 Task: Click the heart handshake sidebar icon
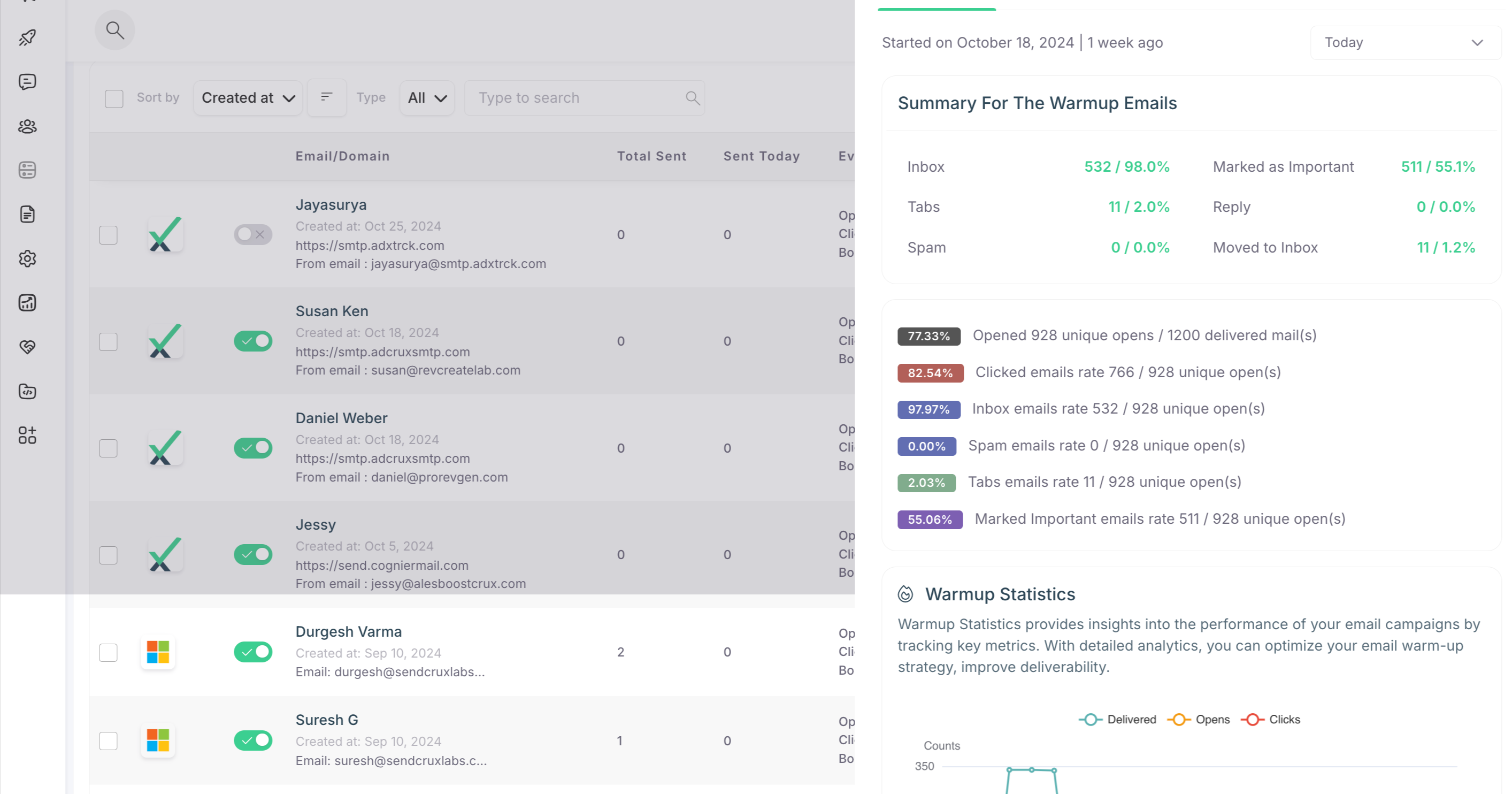pos(28,347)
